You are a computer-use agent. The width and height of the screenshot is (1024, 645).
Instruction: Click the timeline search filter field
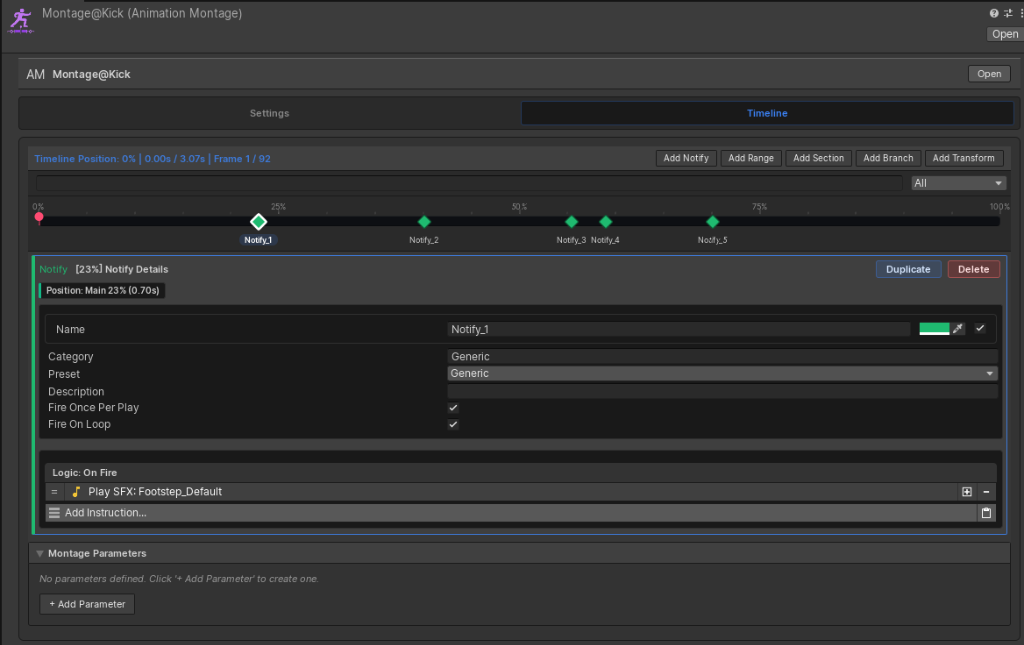tap(469, 183)
